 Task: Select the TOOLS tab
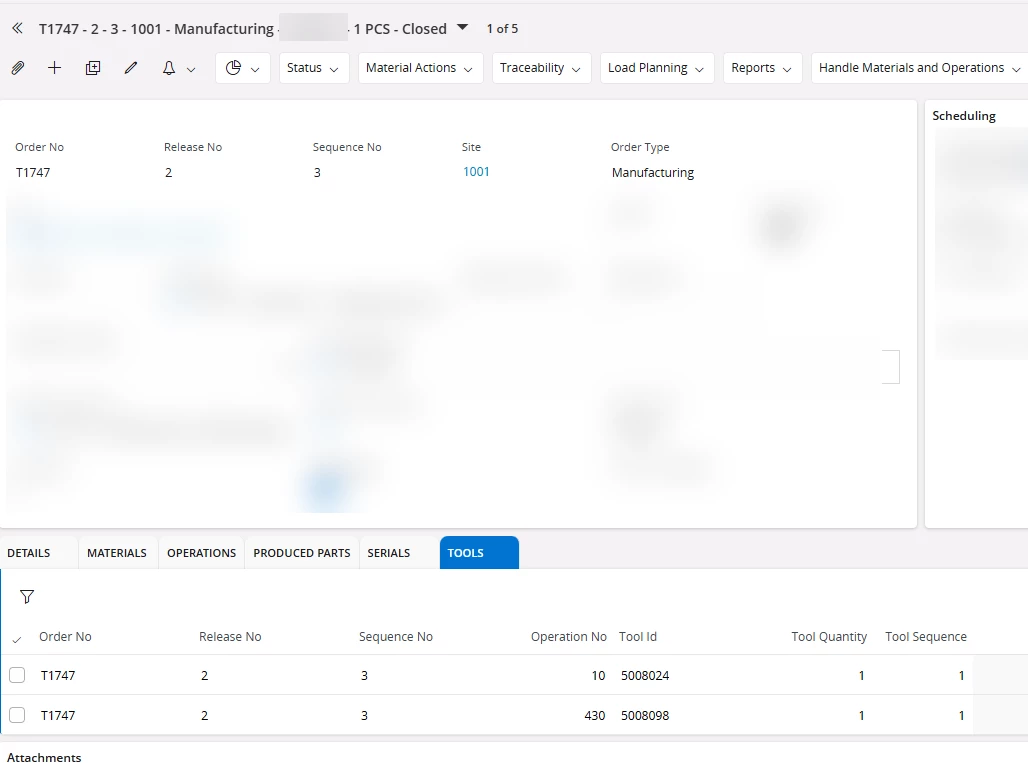point(479,553)
